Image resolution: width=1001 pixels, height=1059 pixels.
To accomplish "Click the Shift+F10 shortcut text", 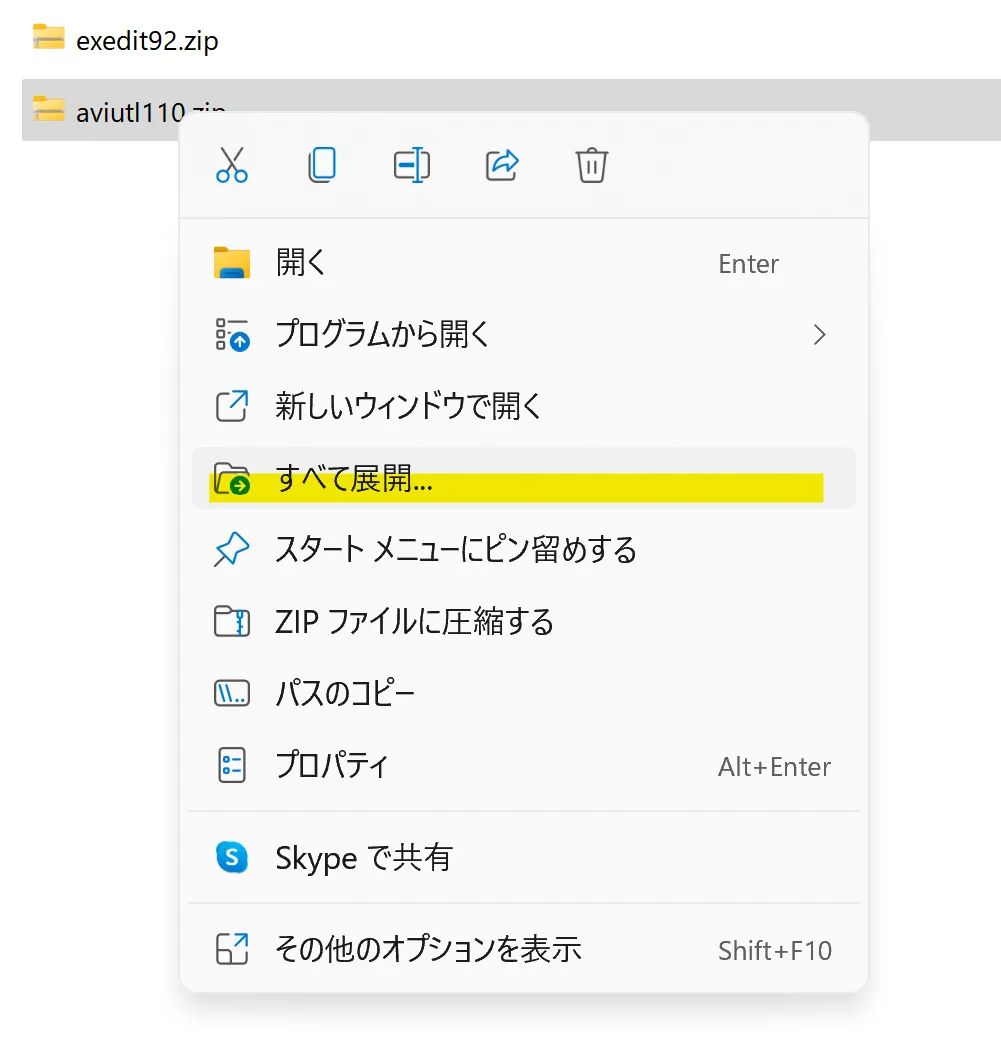I will (775, 950).
